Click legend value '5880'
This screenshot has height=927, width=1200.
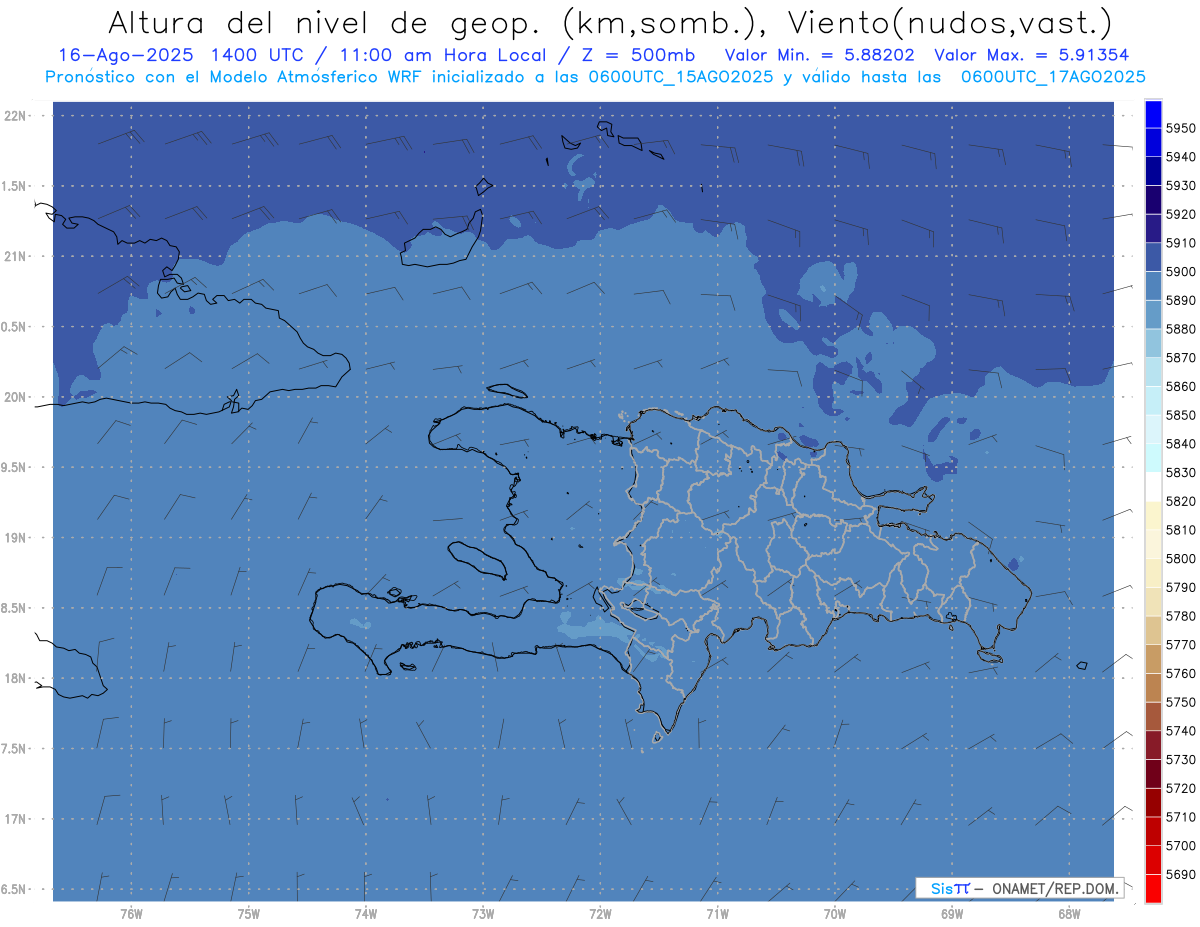click(1180, 329)
